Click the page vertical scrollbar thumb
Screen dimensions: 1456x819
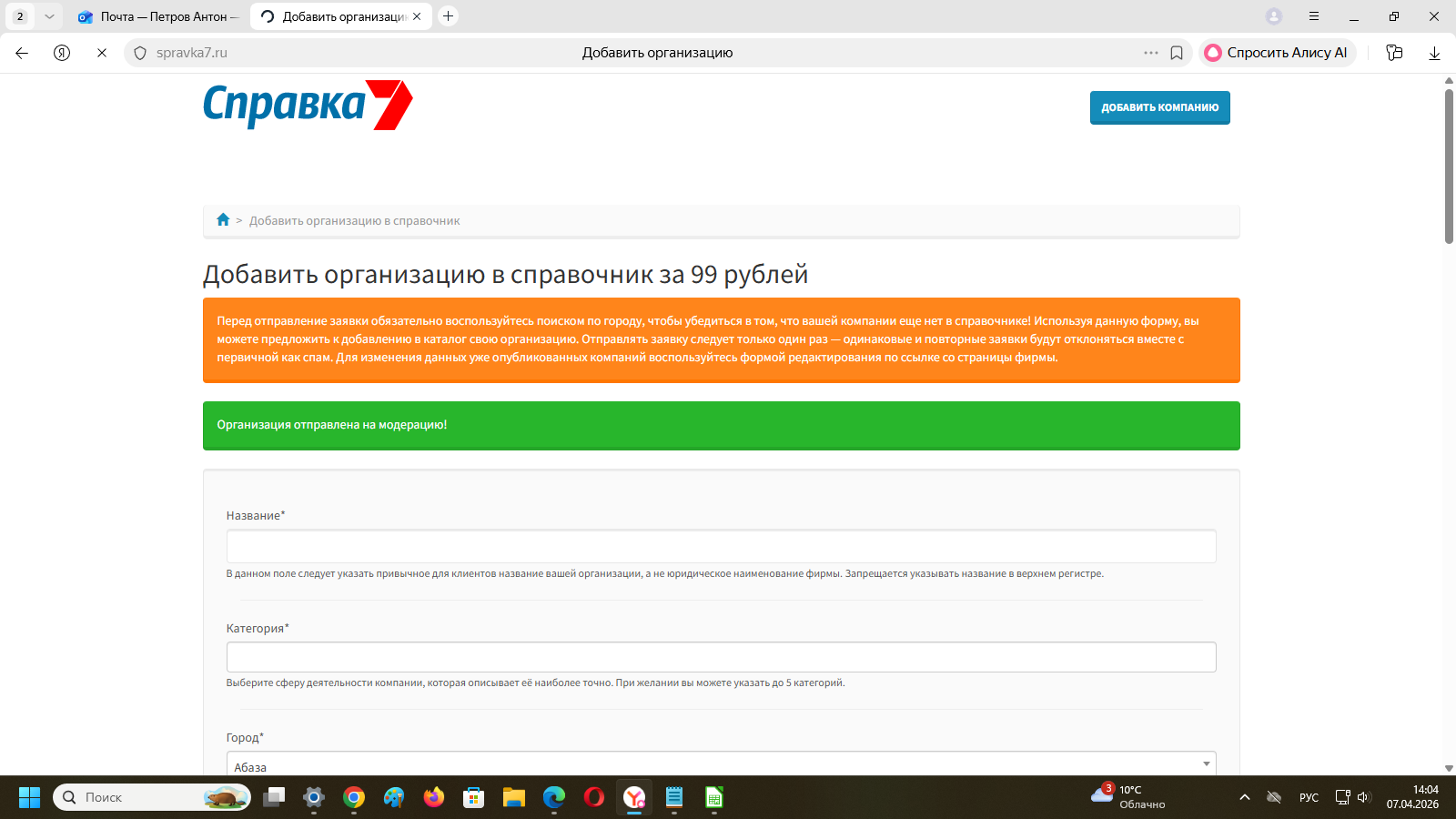[x=1449, y=164]
